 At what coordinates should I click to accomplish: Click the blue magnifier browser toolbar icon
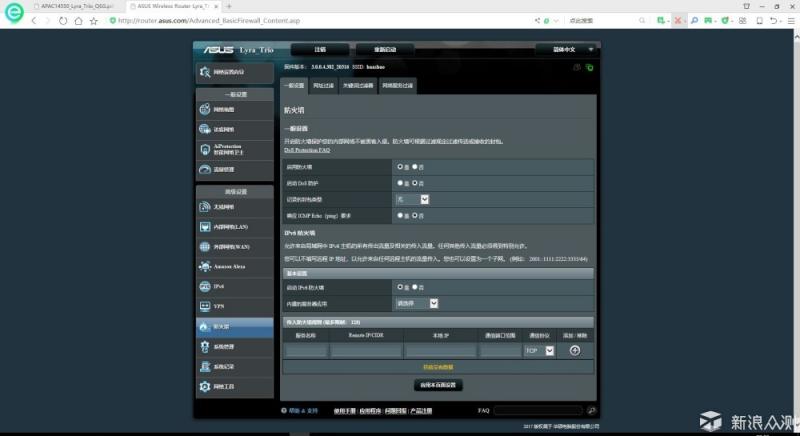pyautogui.click(x=694, y=21)
